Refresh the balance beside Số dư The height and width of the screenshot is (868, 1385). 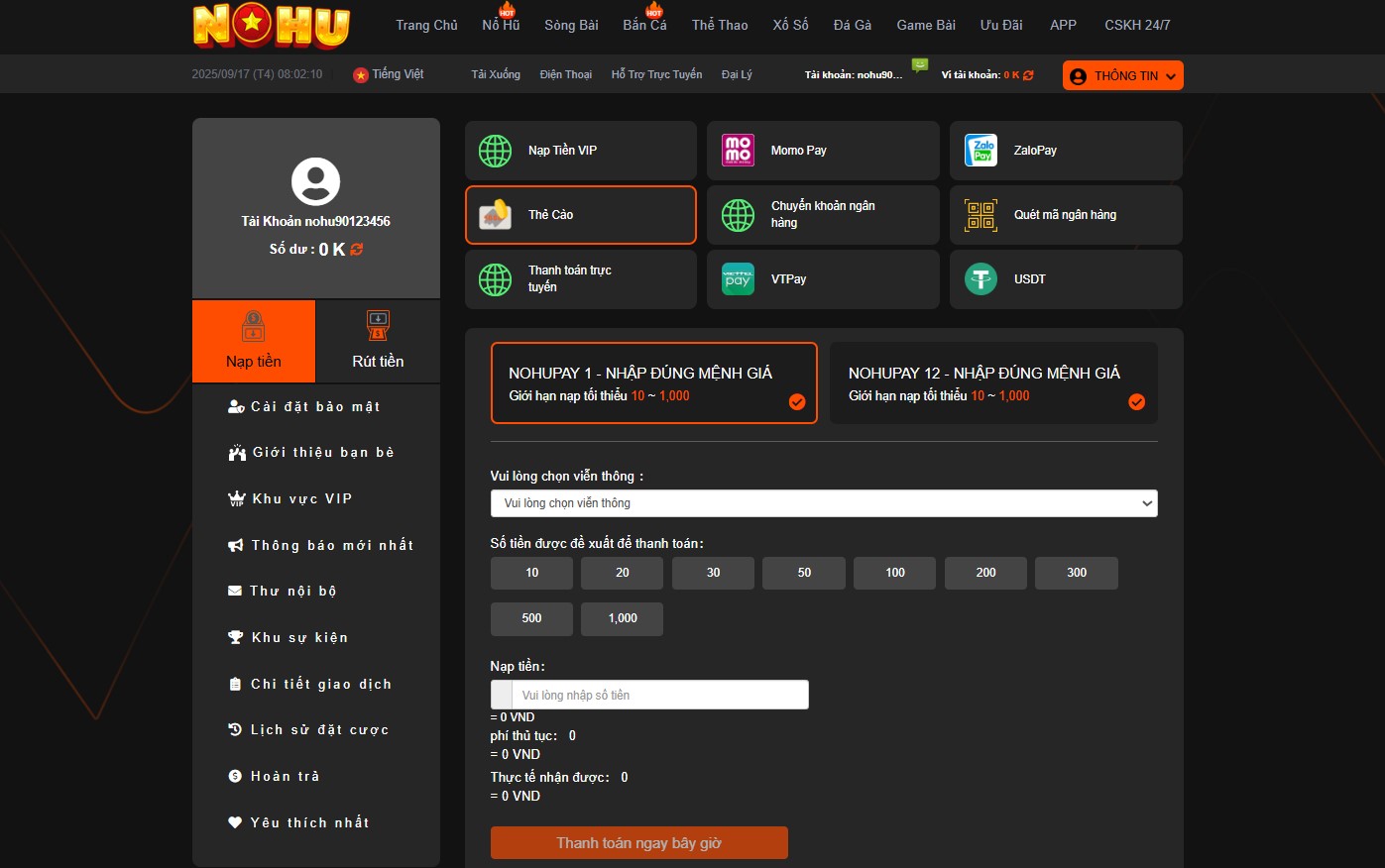pyautogui.click(x=357, y=250)
